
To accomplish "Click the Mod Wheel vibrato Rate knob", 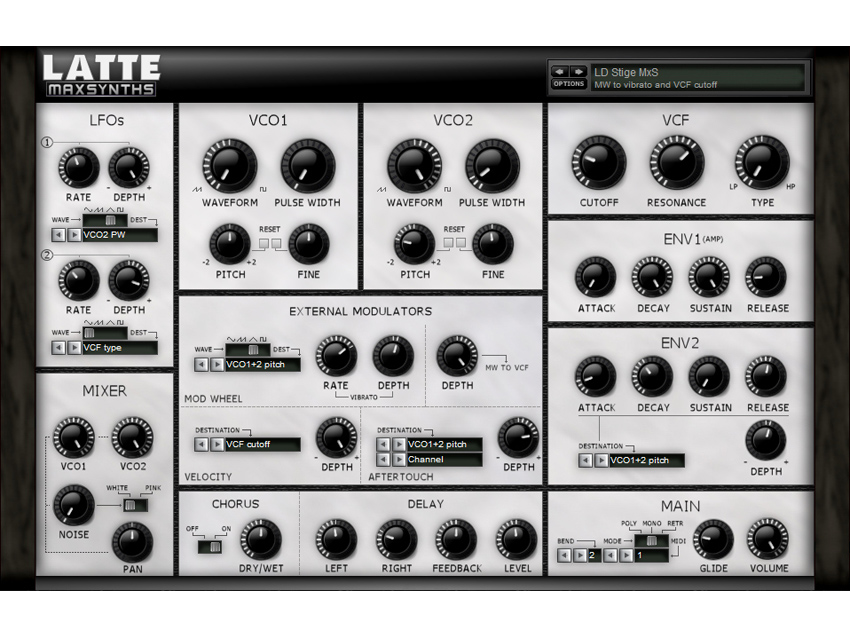I will pyautogui.click(x=336, y=356).
